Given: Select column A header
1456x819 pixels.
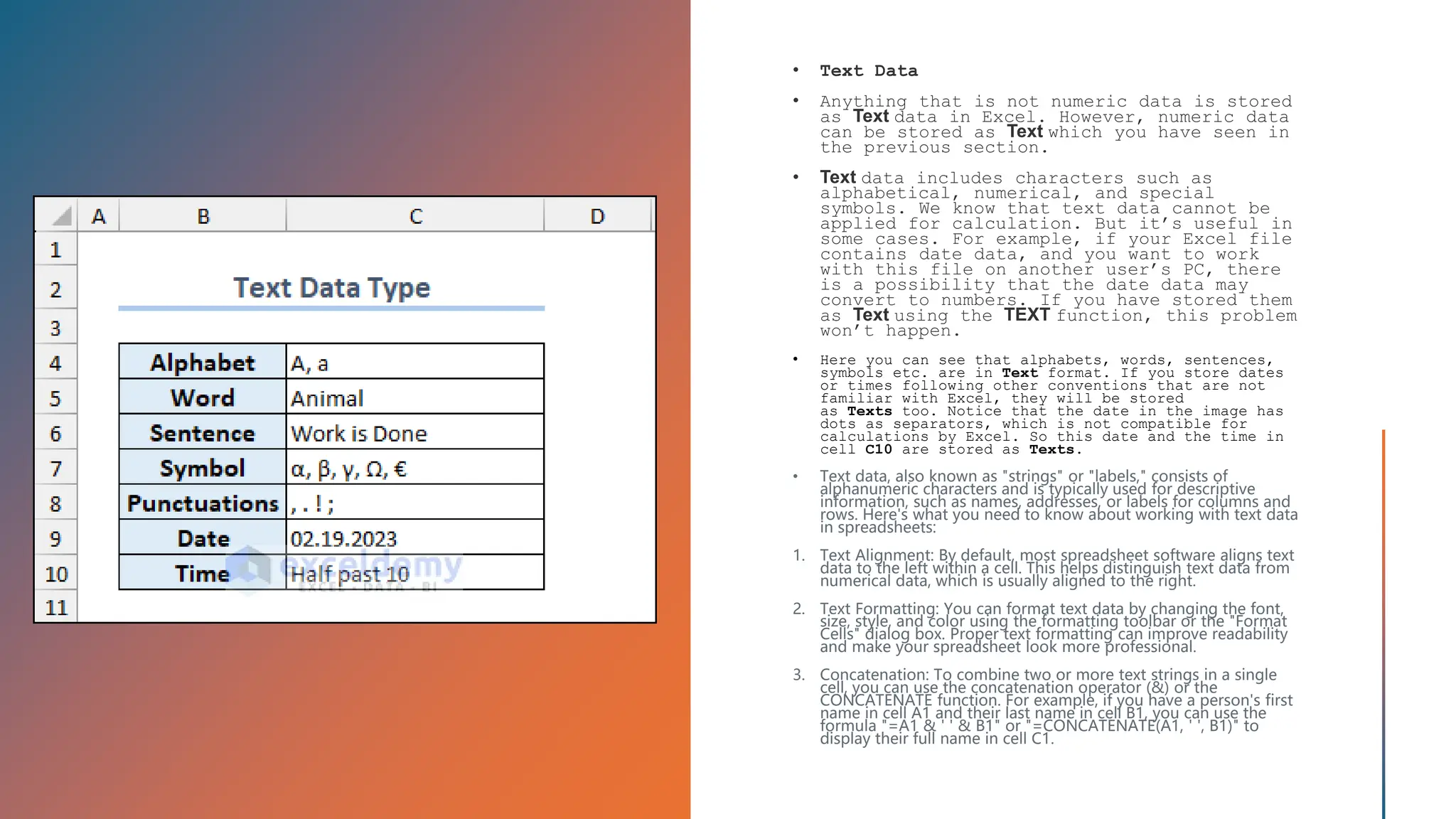Looking at the screenshot, I should pyautogui.click(x=99, y=216).
